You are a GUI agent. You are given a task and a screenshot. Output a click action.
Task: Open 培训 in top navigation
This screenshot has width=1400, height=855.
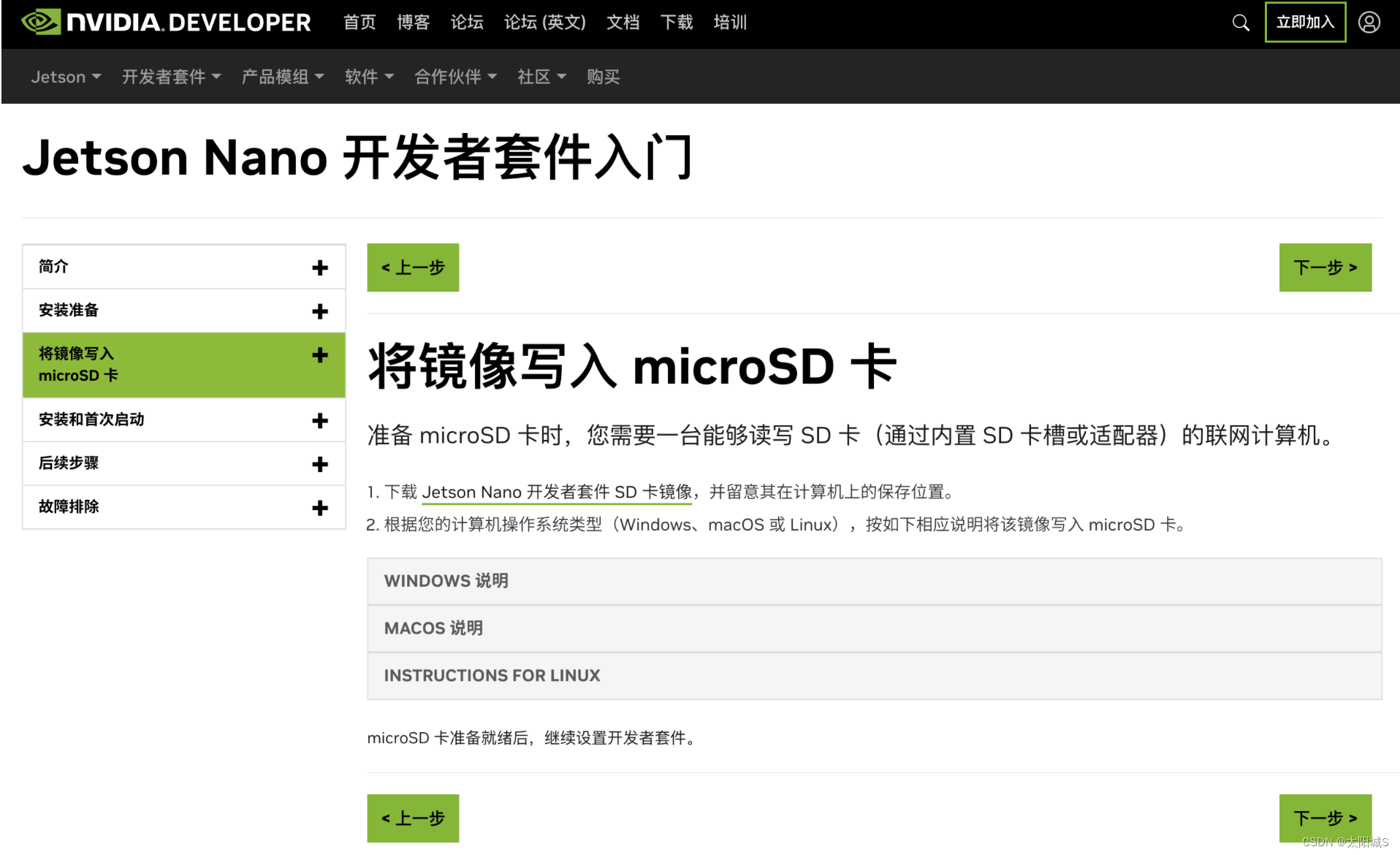pos(730,23)
